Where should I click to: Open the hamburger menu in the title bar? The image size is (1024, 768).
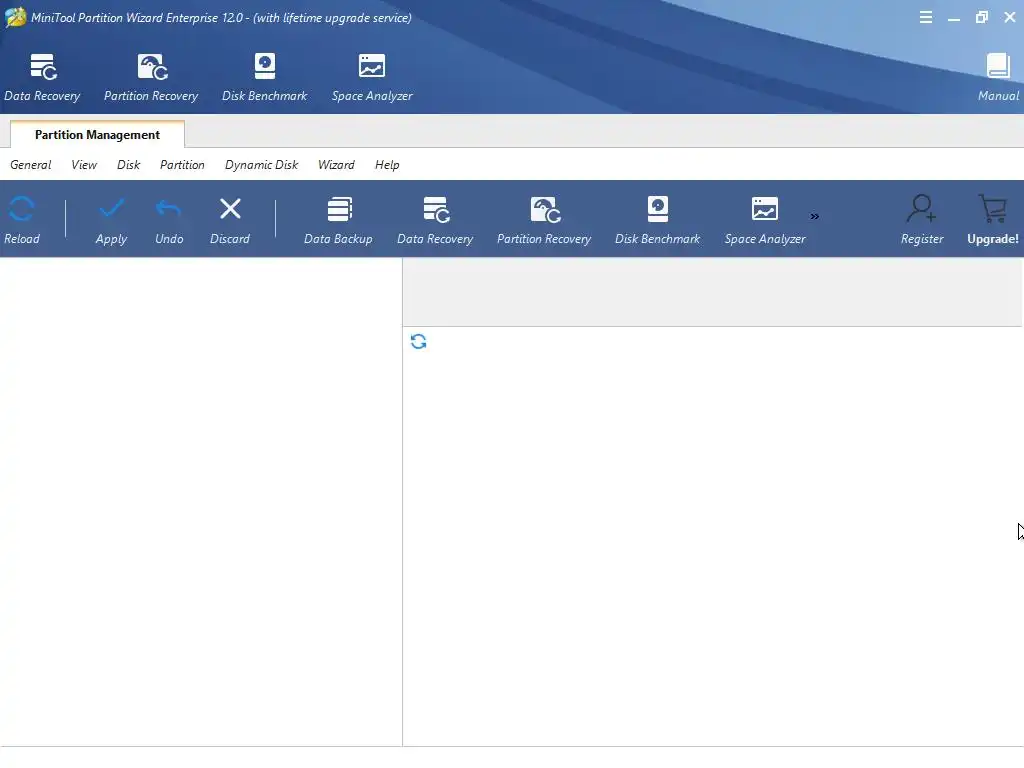[x=925, y=18]
